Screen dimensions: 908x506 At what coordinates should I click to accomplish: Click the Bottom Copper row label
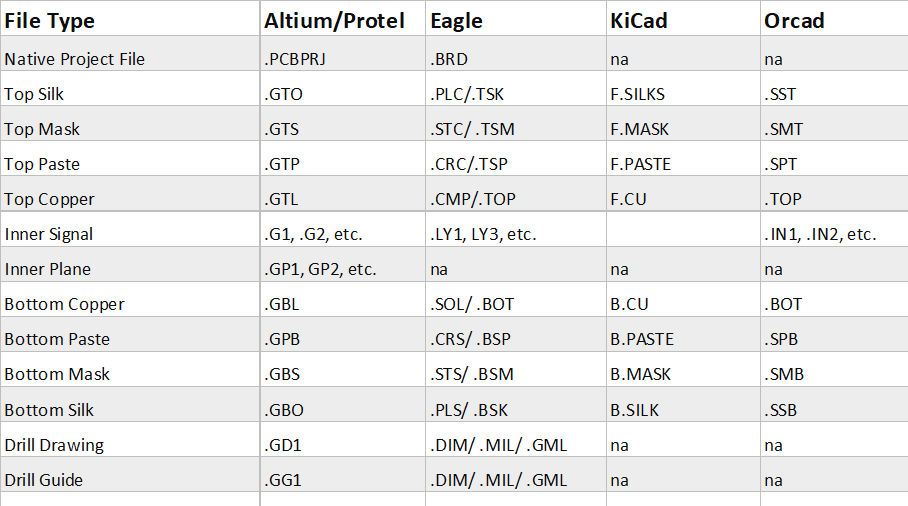tap(65, 304)
